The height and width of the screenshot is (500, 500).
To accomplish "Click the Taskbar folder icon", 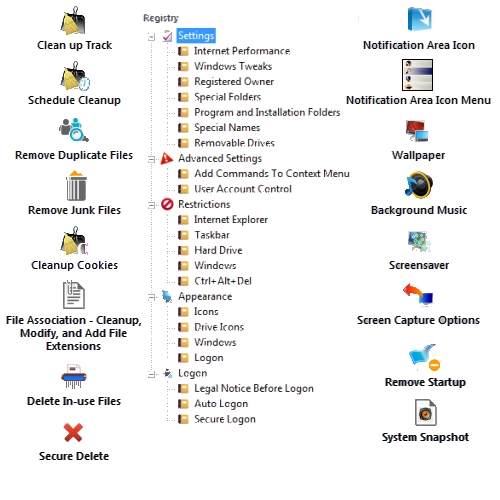I will click(183, 235).
